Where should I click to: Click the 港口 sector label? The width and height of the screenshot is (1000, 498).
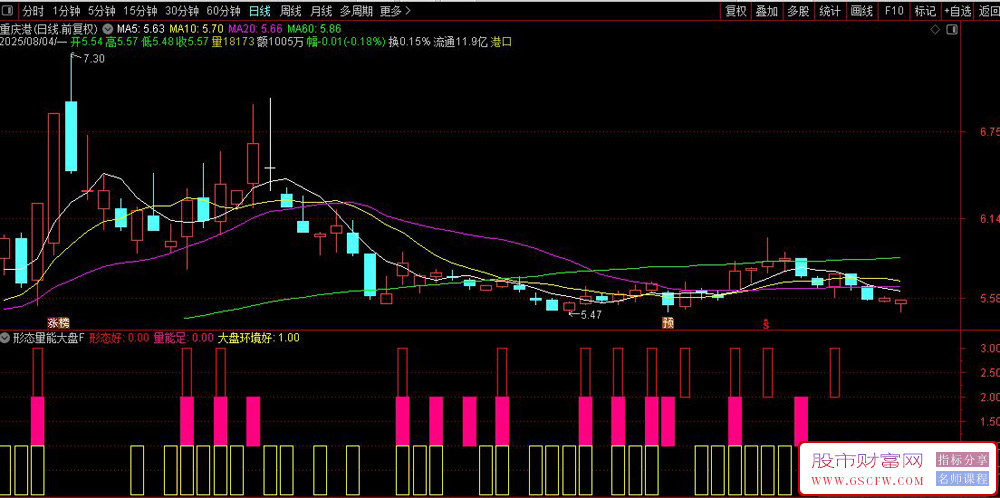501,42
